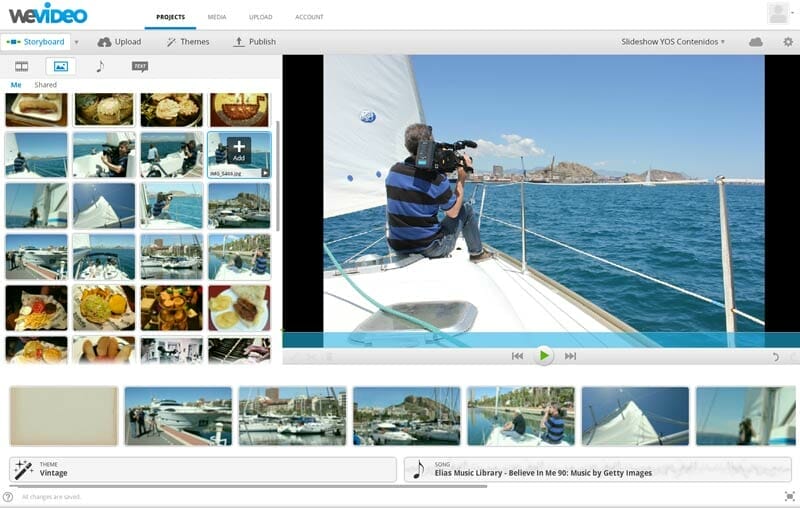
Task: Select the images media tab icon
Action: [x=60, y=66]
